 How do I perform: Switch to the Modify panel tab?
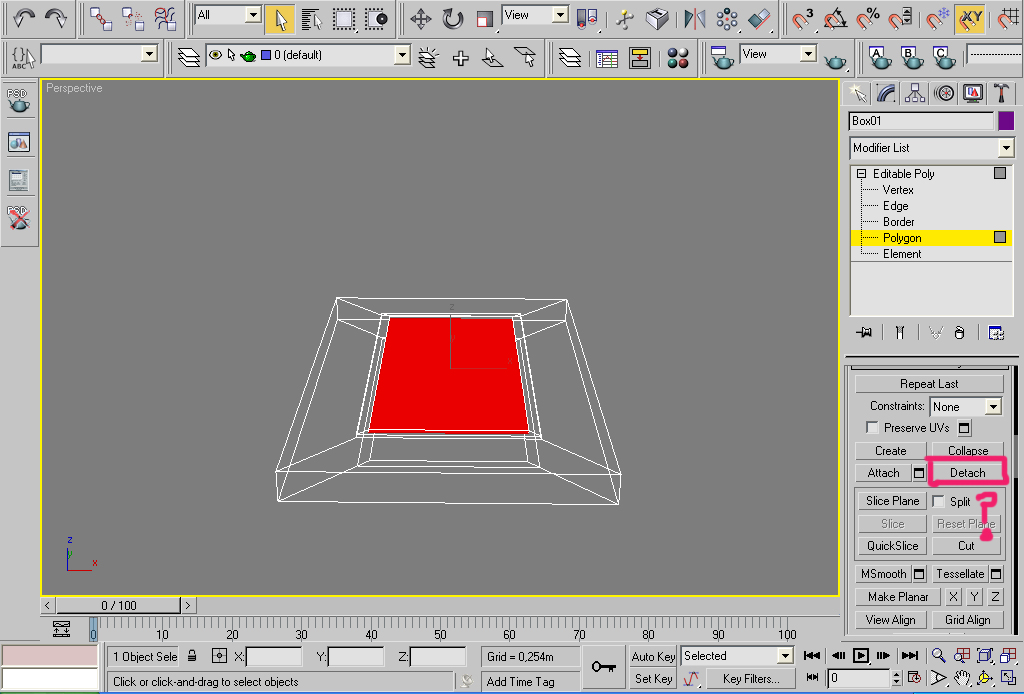click(886, 93)
